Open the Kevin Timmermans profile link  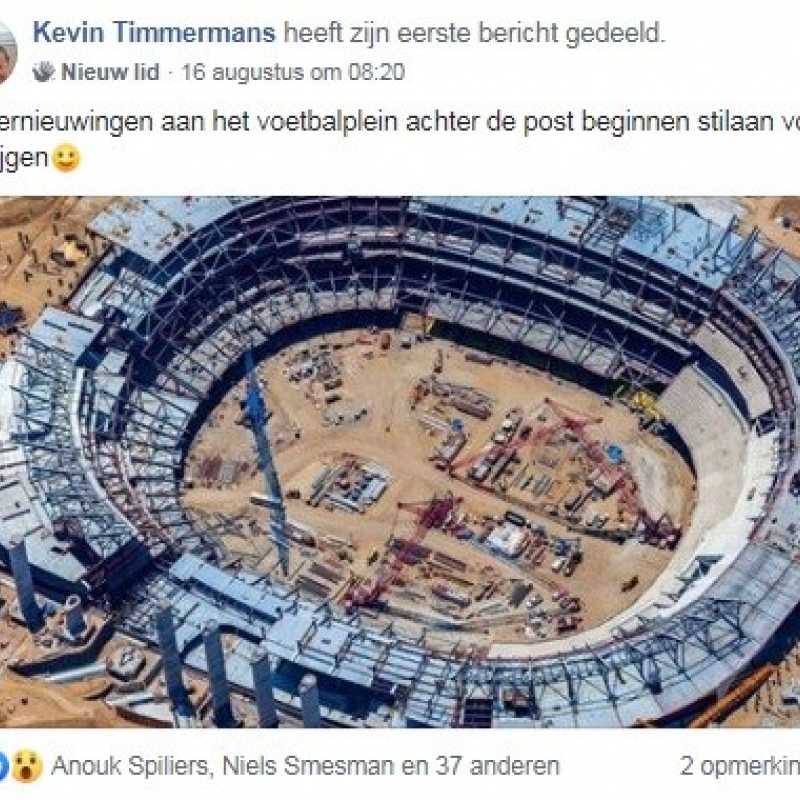154,33
